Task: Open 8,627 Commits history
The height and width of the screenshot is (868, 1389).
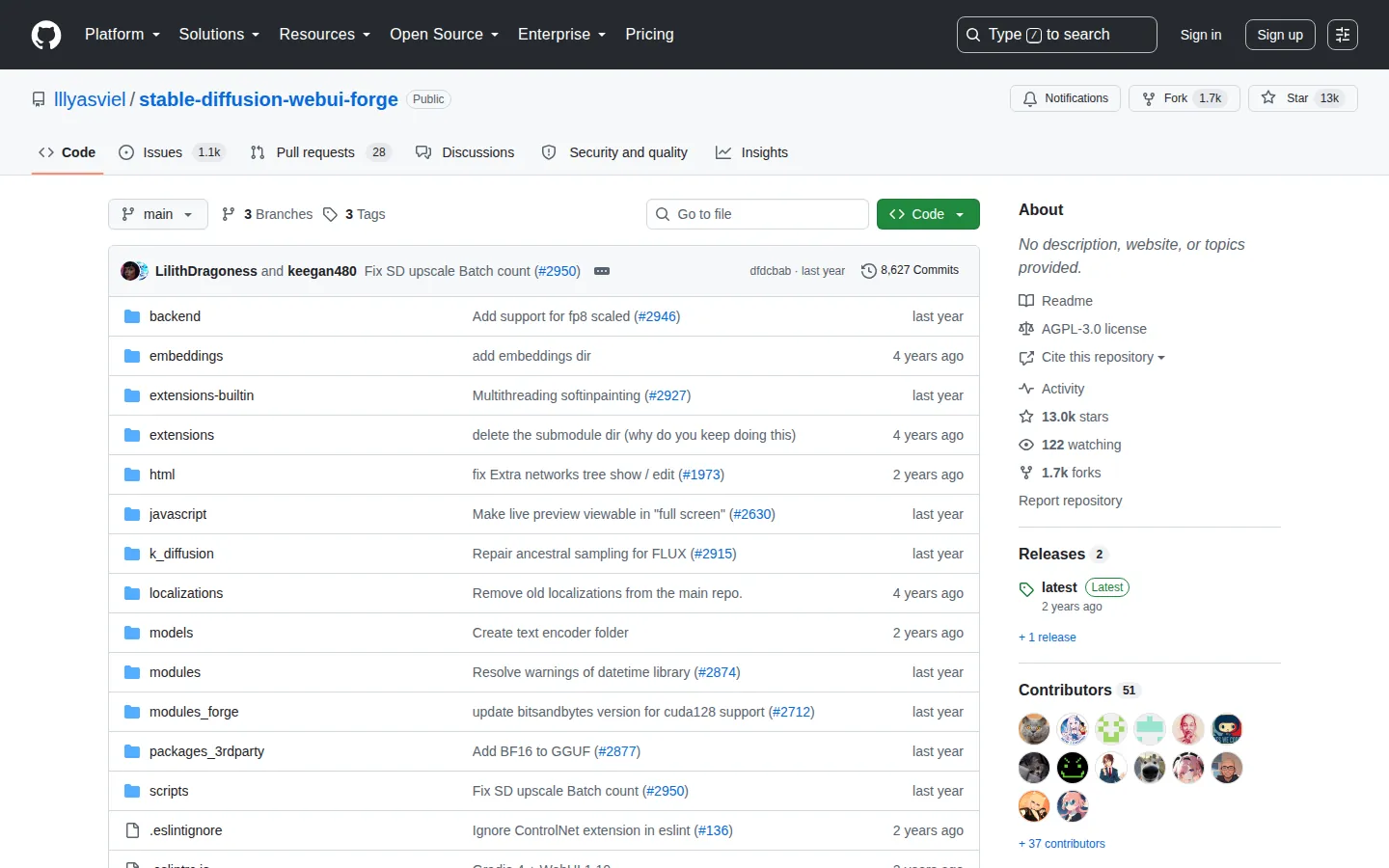Action: click(910, 271)
